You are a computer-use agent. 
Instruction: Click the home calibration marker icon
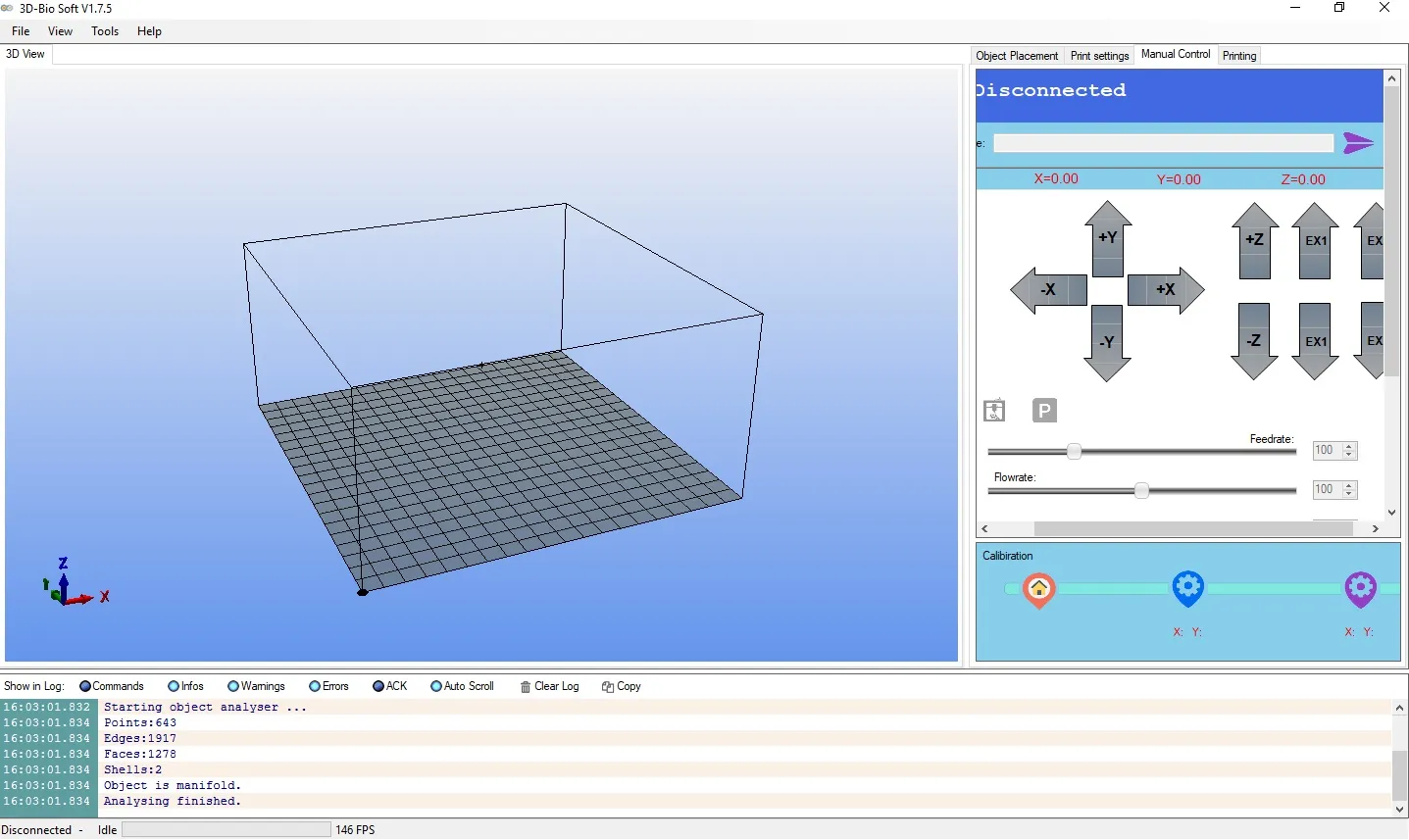coord(1038,589)
